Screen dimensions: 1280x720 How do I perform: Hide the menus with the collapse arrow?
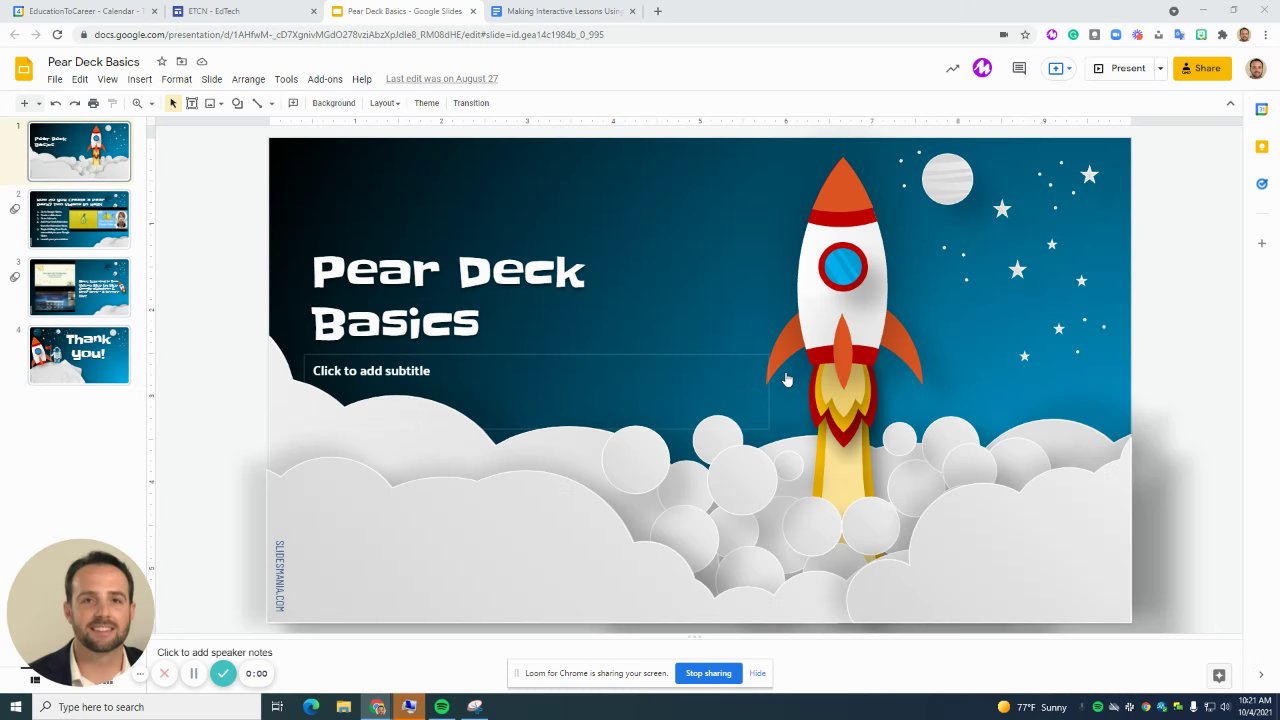click(x=1230, y=103)
